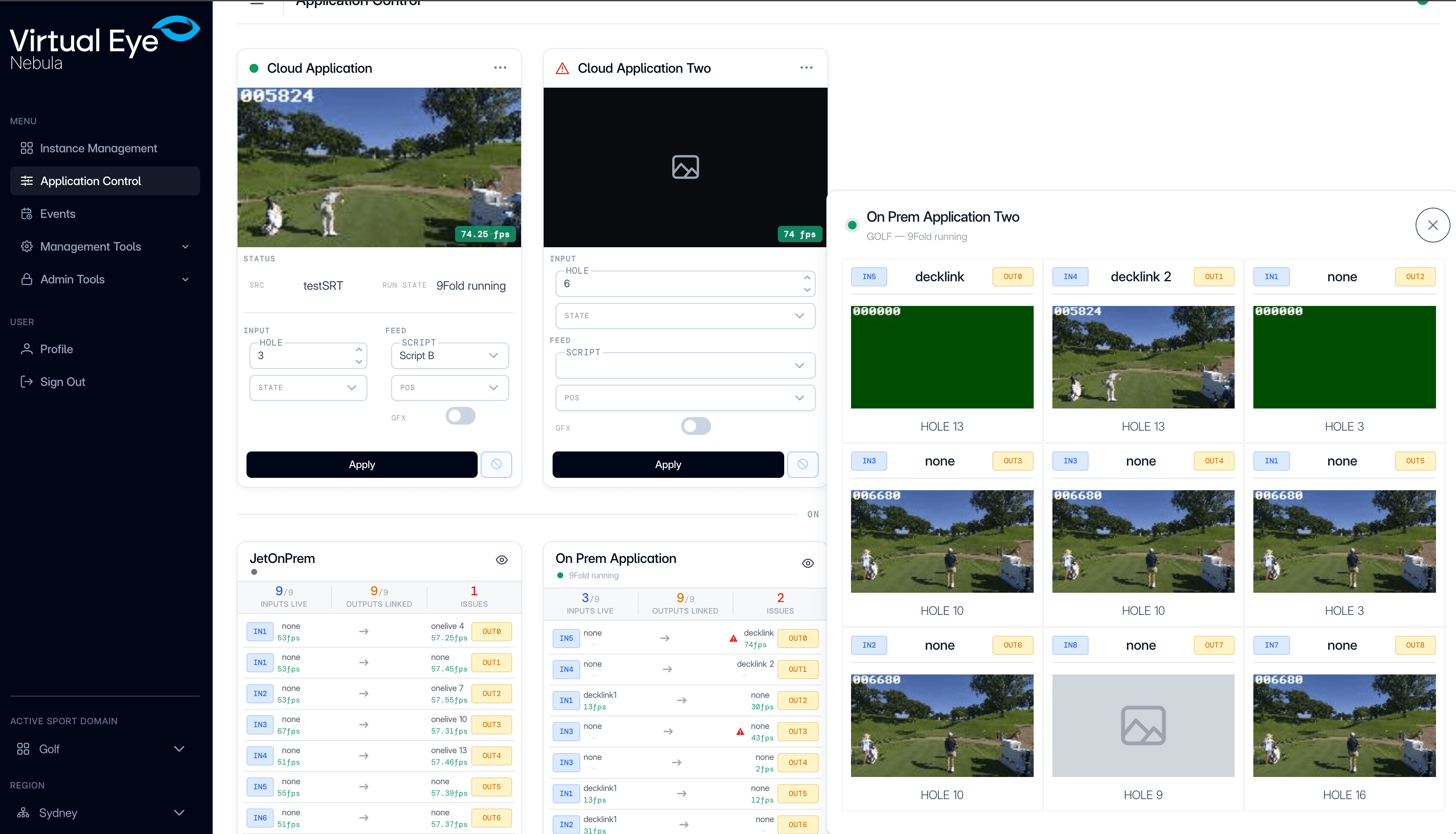The width and height of the screenshot is (1456, 834).
Task: Click the warning icon on Cloud Application Two
Action: (x=562, y=68)
